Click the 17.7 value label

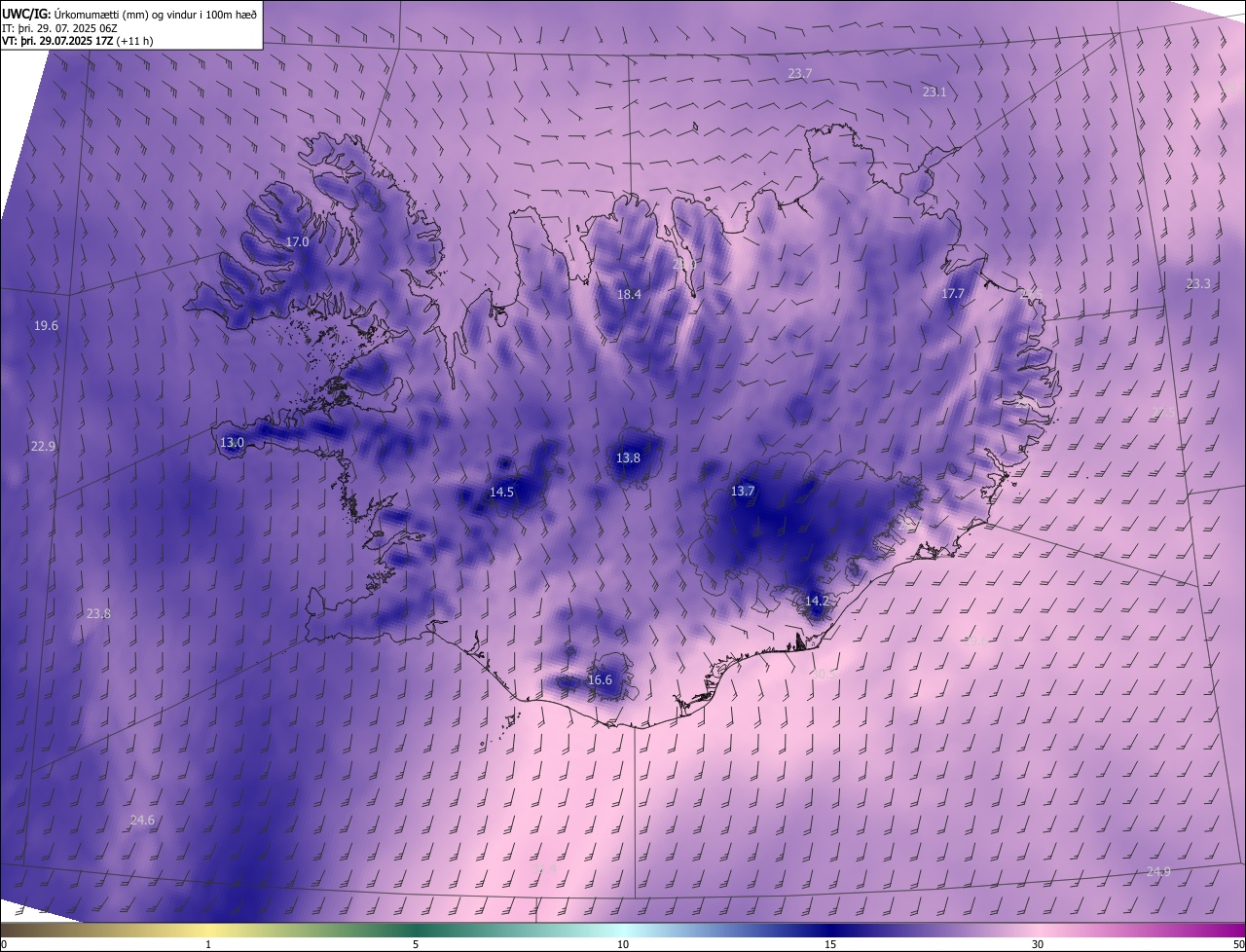952,293
